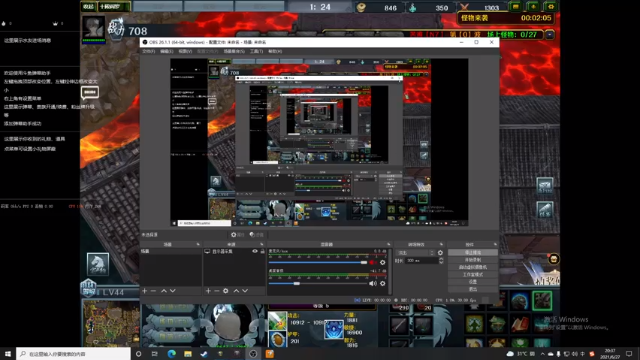640x360 pixels.
Task: Remove selected source with minus icon
Action: click(x=217, y=291)
